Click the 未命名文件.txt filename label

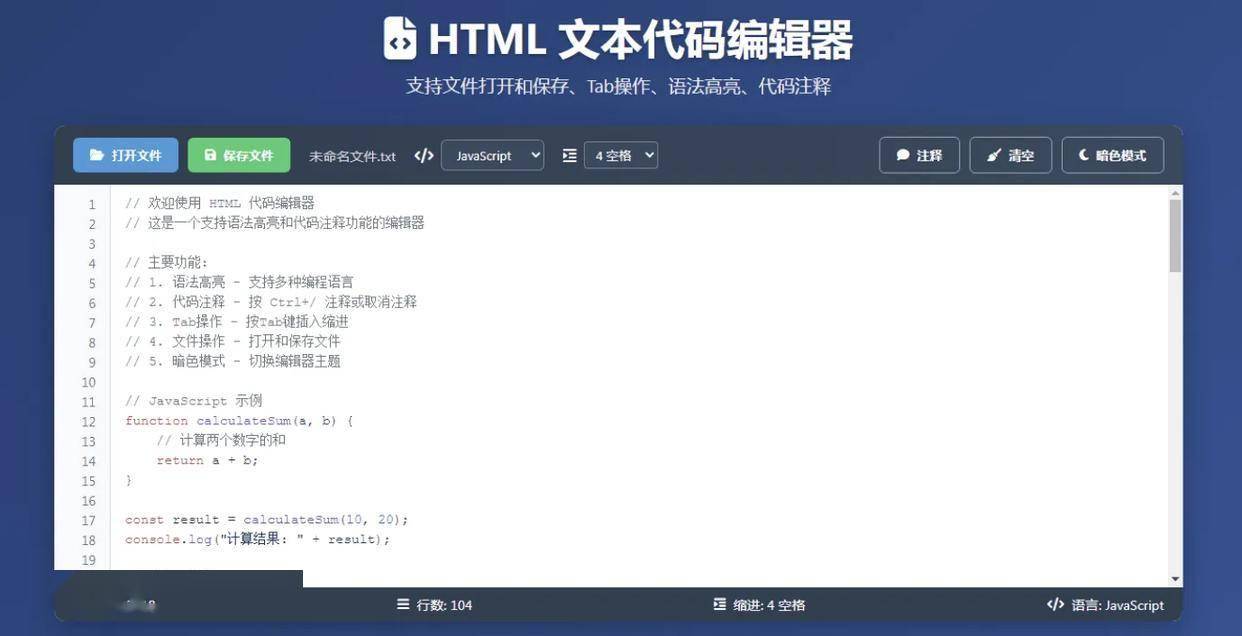pyautogui.click(x=352, y=157)
